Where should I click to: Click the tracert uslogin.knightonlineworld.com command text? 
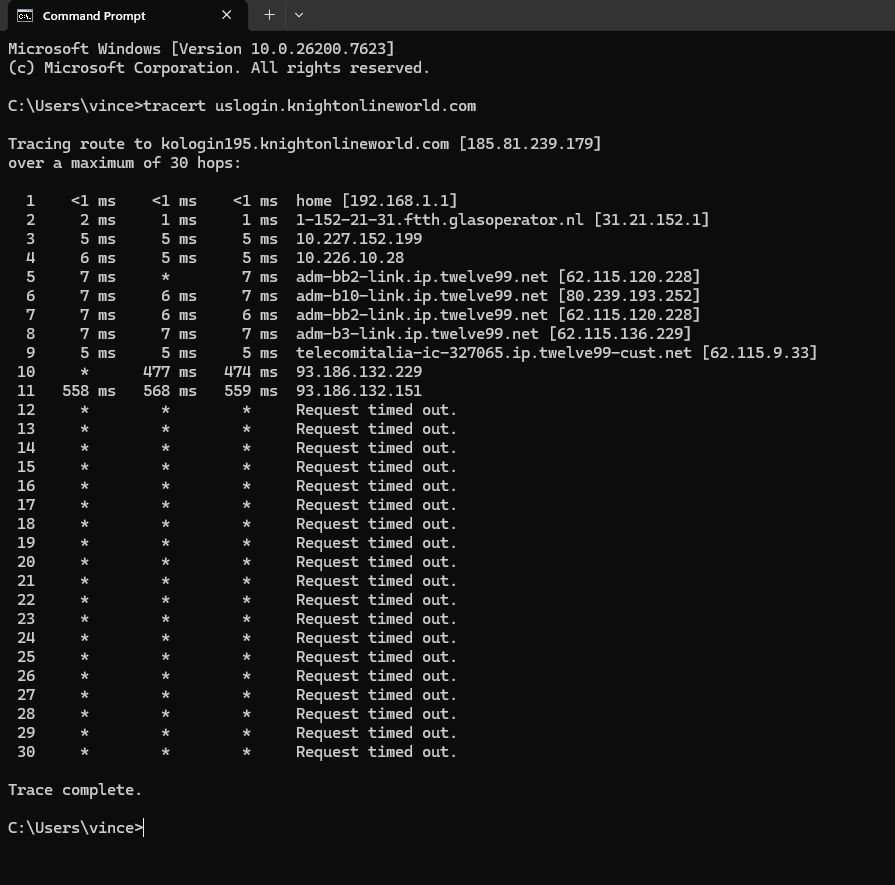click(309, 106)
